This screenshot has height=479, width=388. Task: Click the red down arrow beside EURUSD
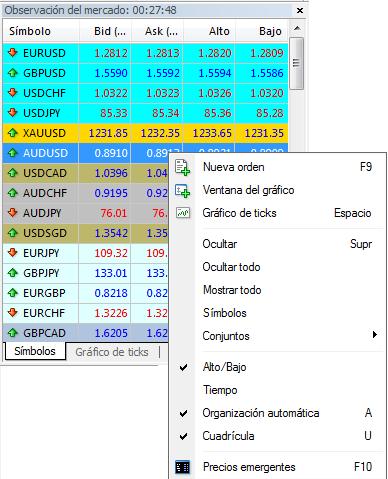13,53
